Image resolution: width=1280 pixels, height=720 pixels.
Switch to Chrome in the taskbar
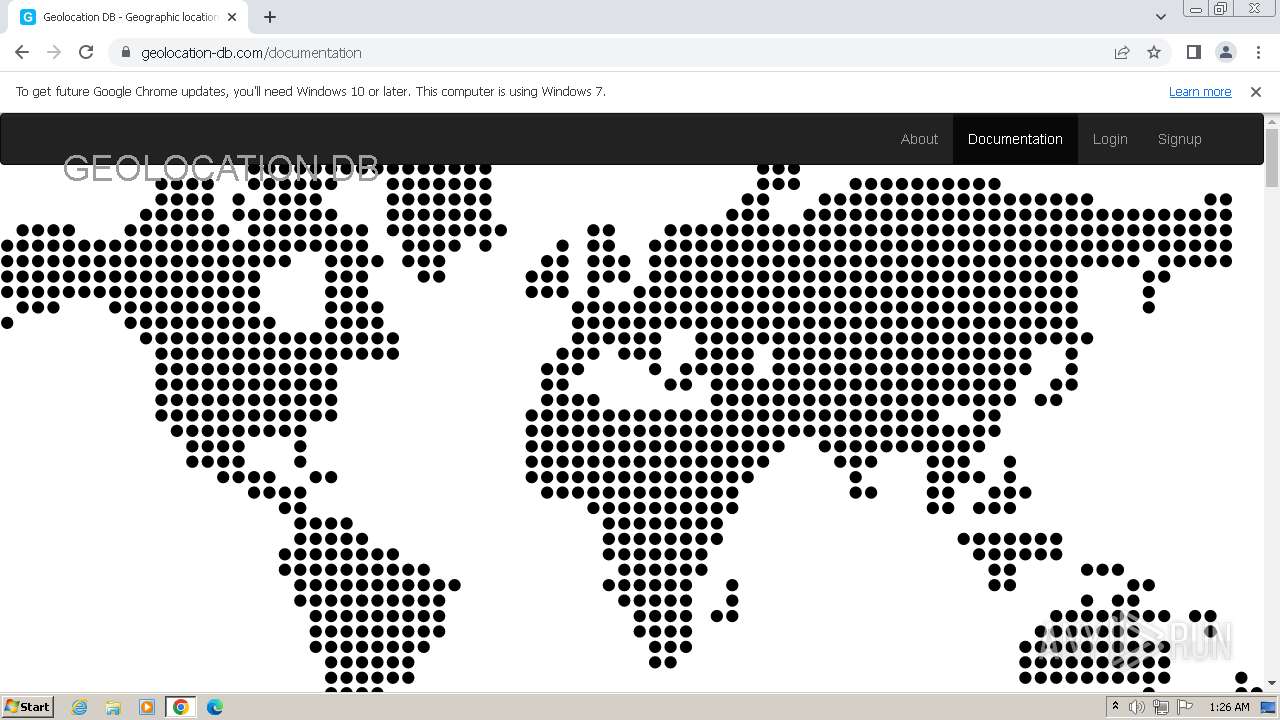pyautogui.click(x=181, y=707)
